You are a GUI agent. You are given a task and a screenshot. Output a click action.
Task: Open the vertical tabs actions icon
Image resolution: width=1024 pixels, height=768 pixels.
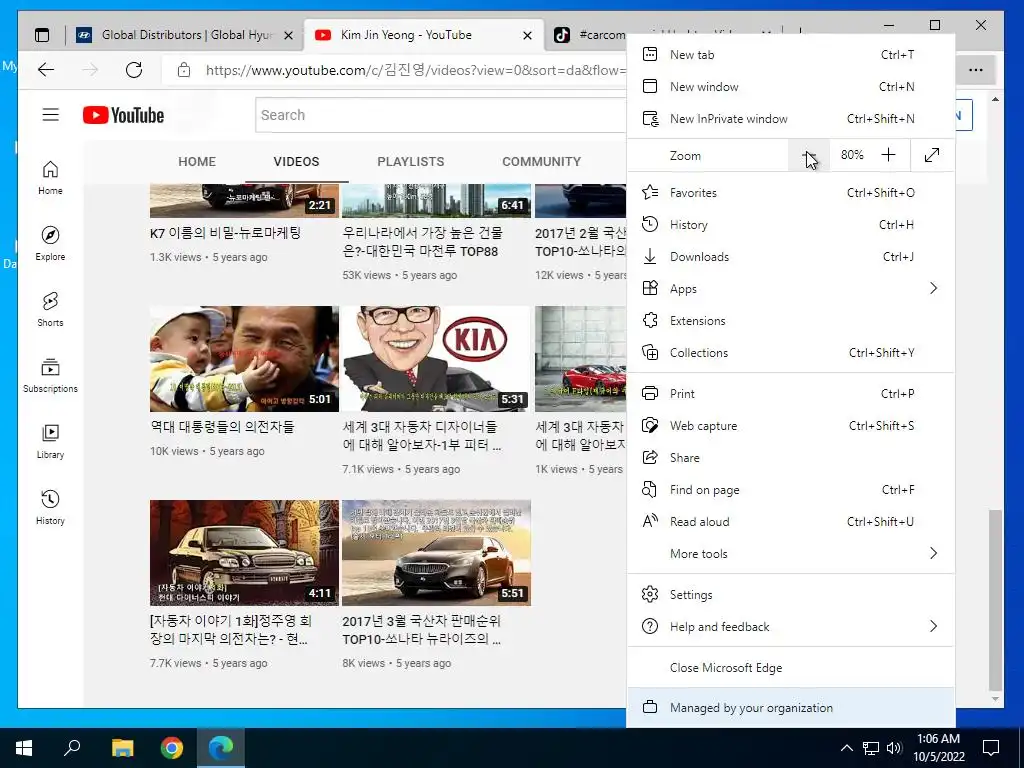pyautogui.click(x=42, y=35)
